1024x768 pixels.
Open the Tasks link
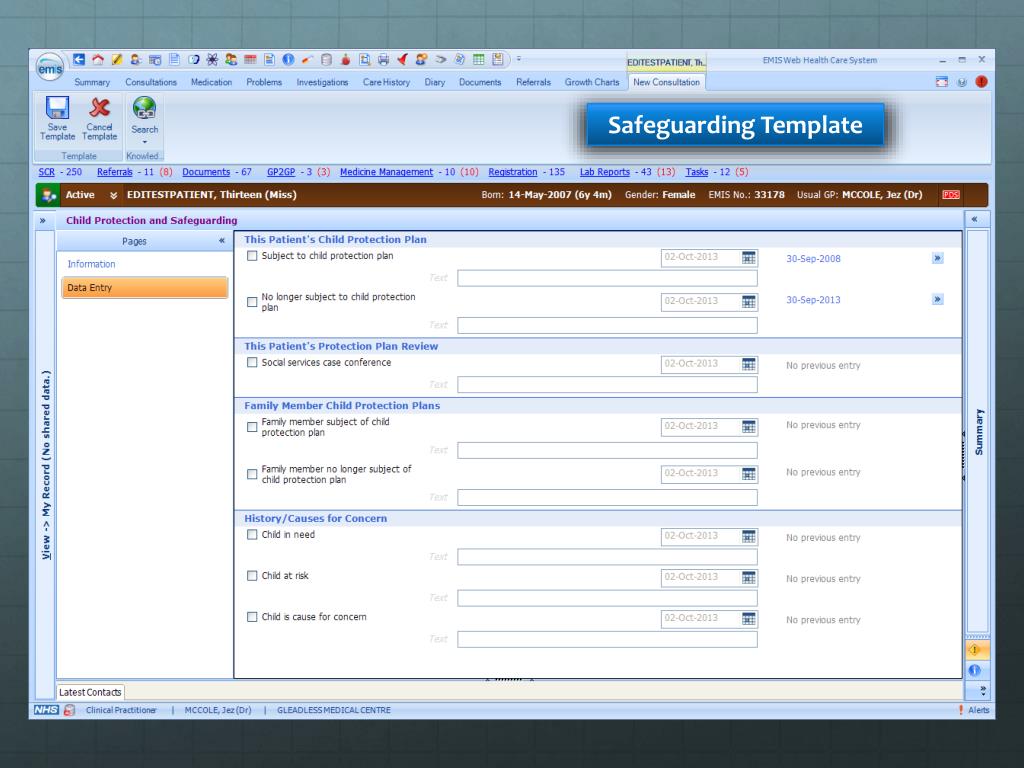click(x=697, y=172)
